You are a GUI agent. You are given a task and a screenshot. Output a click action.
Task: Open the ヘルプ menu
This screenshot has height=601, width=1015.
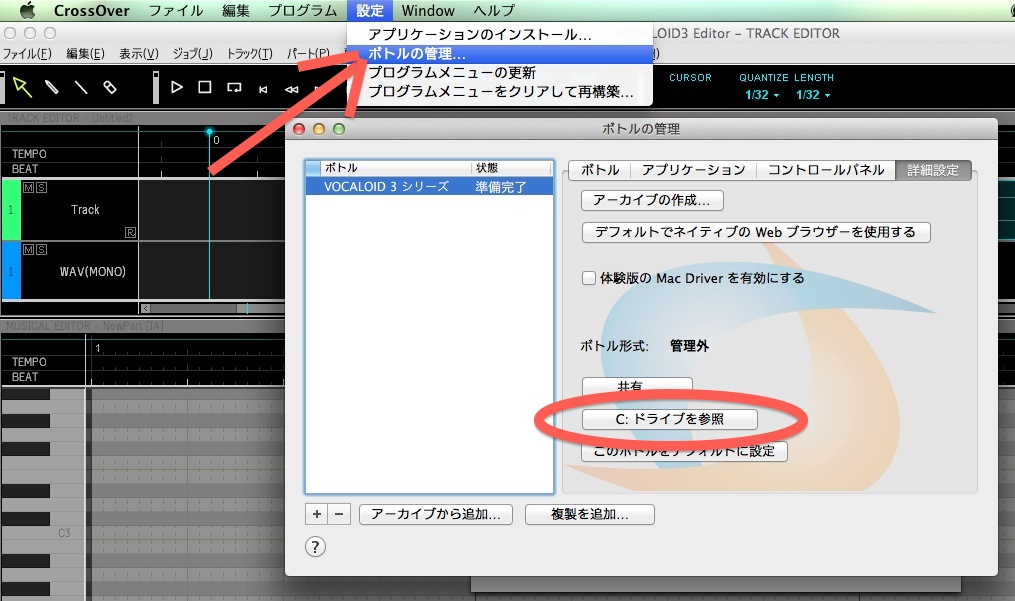tap(494, 10)
